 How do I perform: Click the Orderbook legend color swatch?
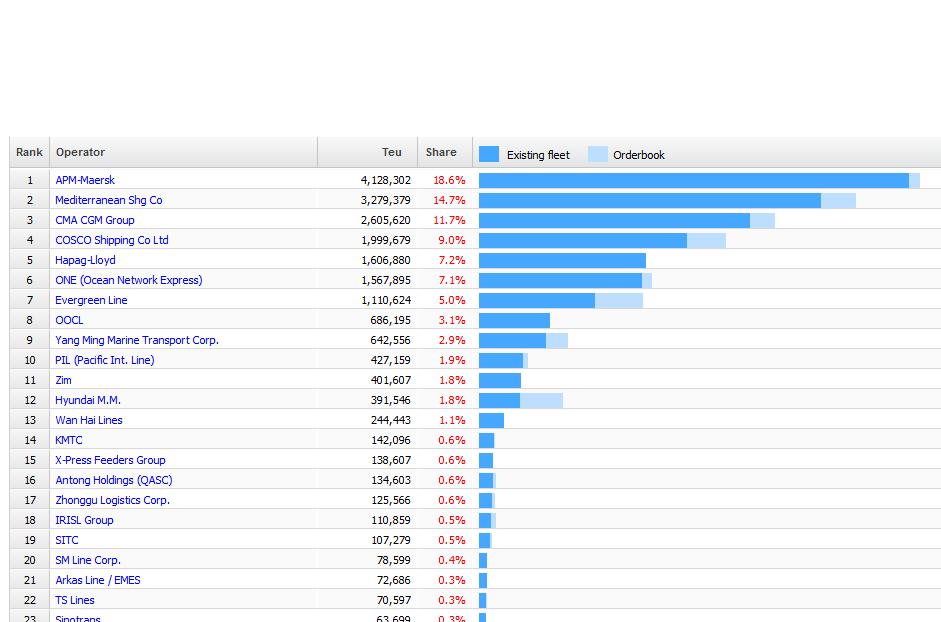click(597, 154)
